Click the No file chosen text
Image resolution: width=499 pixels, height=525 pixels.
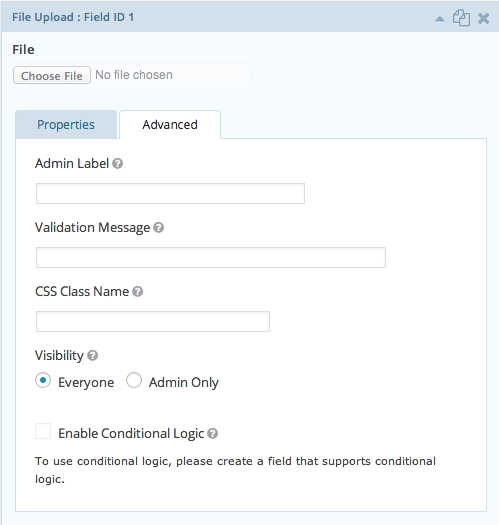tap(134, 75)
